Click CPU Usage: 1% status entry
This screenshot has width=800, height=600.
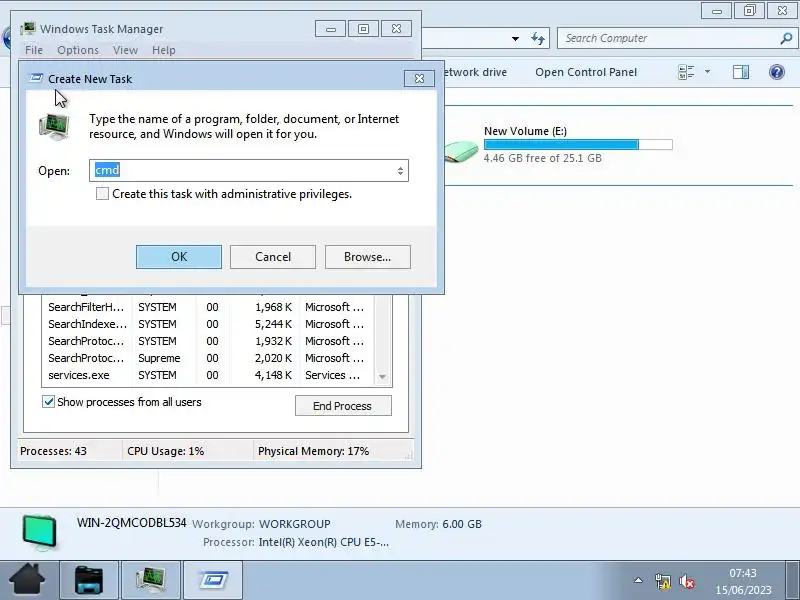pos(165,451)
